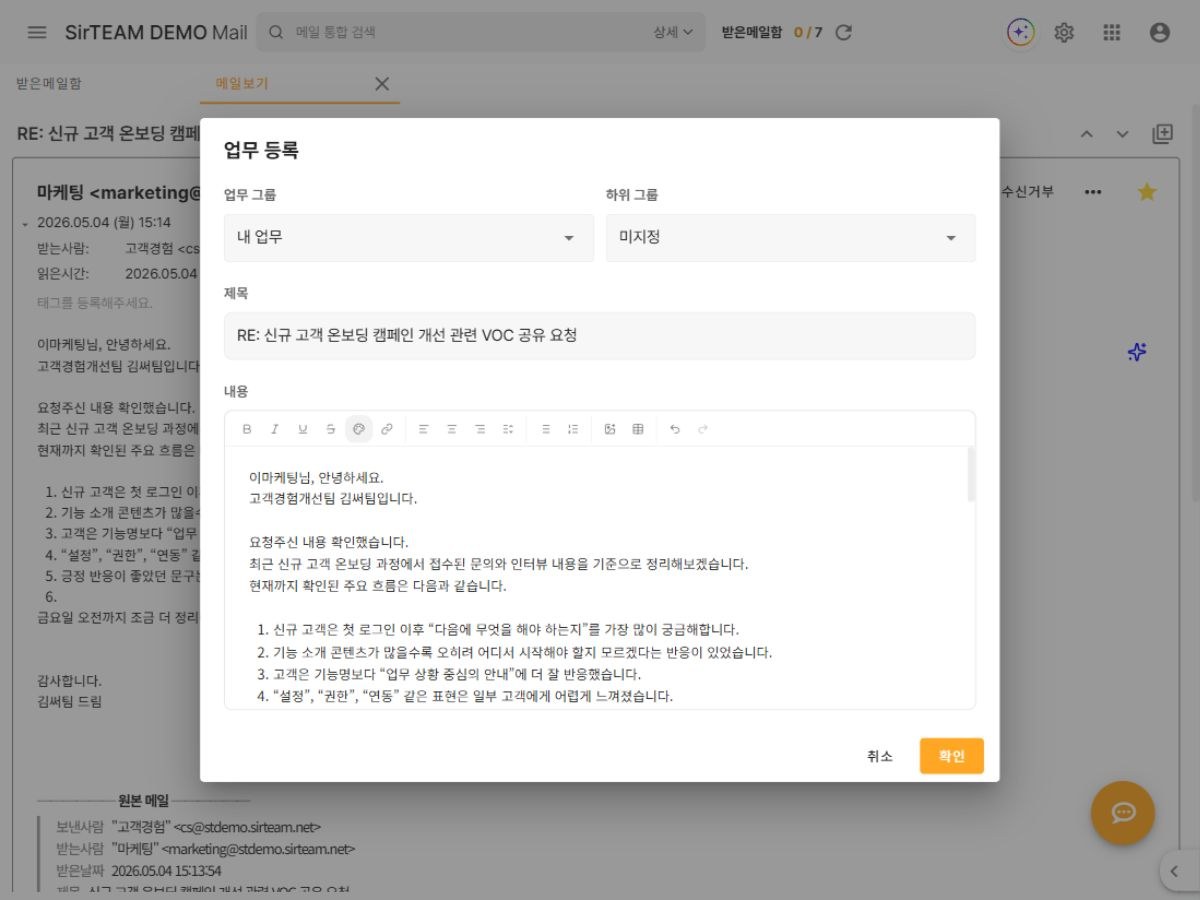The height and width of the screenshot is (900, 1200).
Task: Click the 확인 confirm button
Action: [x=952, y=756]
